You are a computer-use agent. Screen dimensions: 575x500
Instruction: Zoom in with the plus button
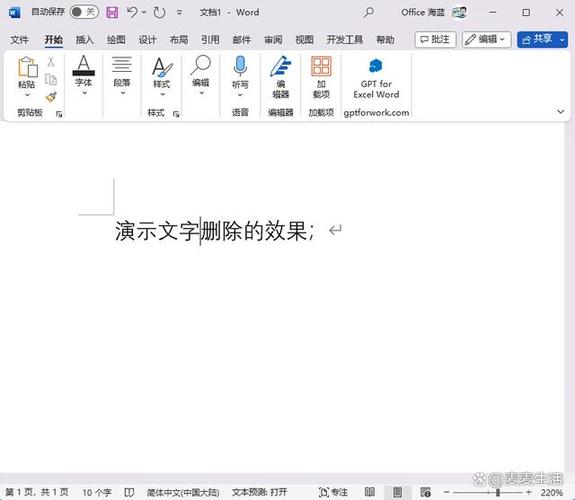[x=528, y=492]
